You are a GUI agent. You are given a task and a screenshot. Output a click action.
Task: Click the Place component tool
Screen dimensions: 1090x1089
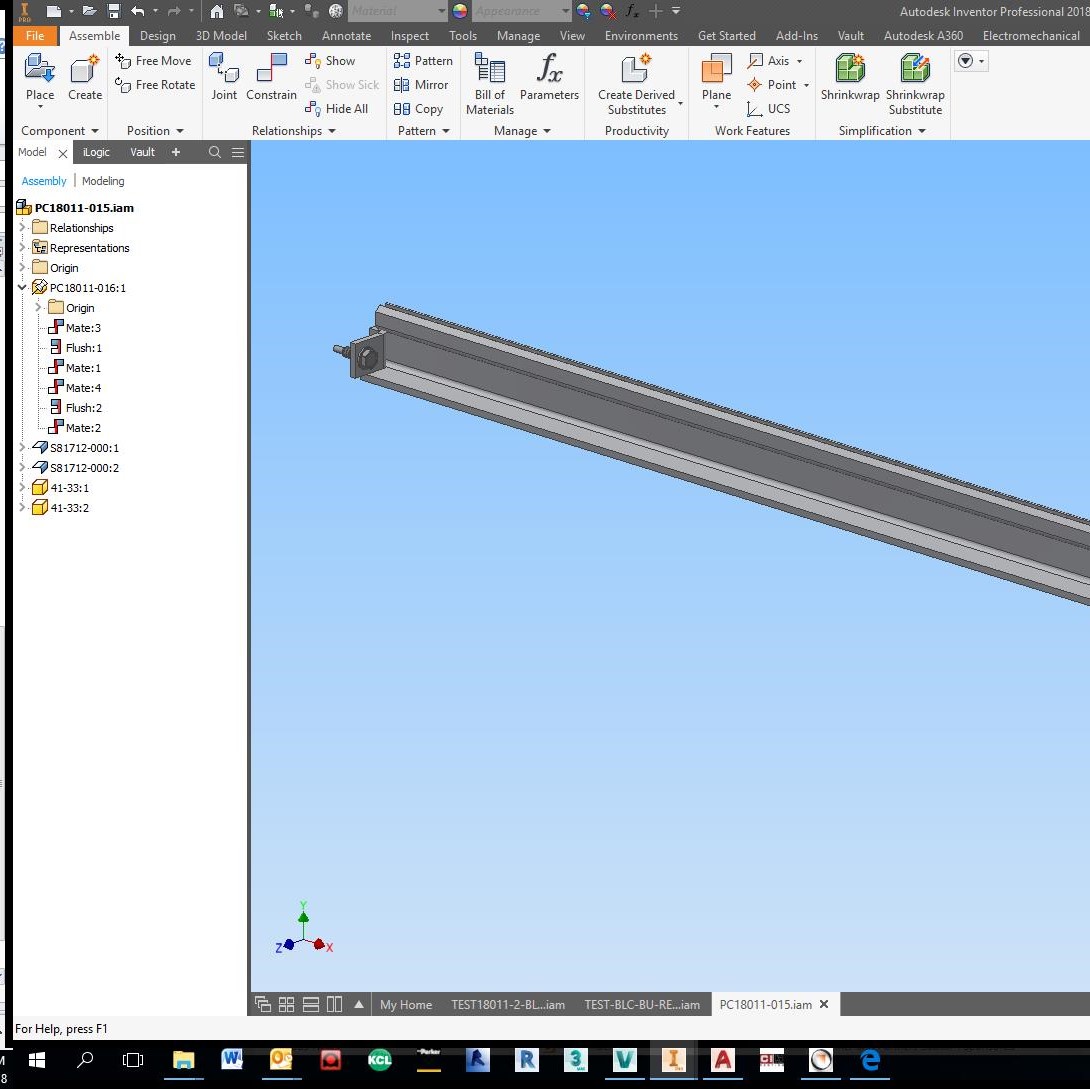[x=40, y=79]
